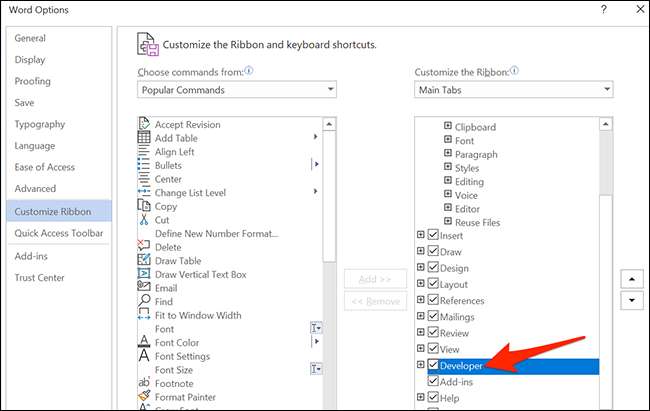Click the Bullets command icon
The width and height of the screenshot is (650, 411).
click(145, 165)
